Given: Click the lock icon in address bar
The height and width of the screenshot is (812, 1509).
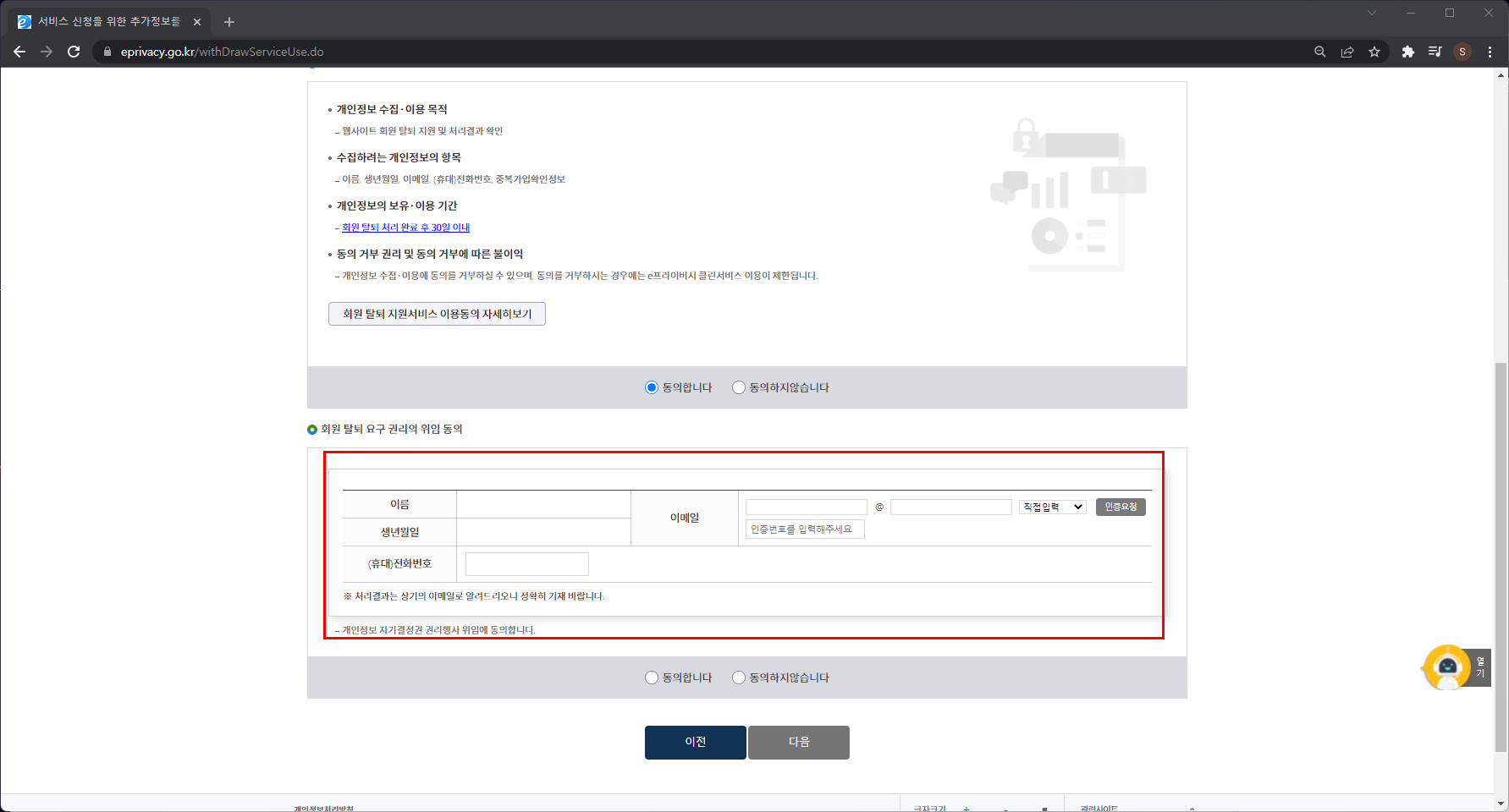Looking at the screenshot, I should pos(107,52).
